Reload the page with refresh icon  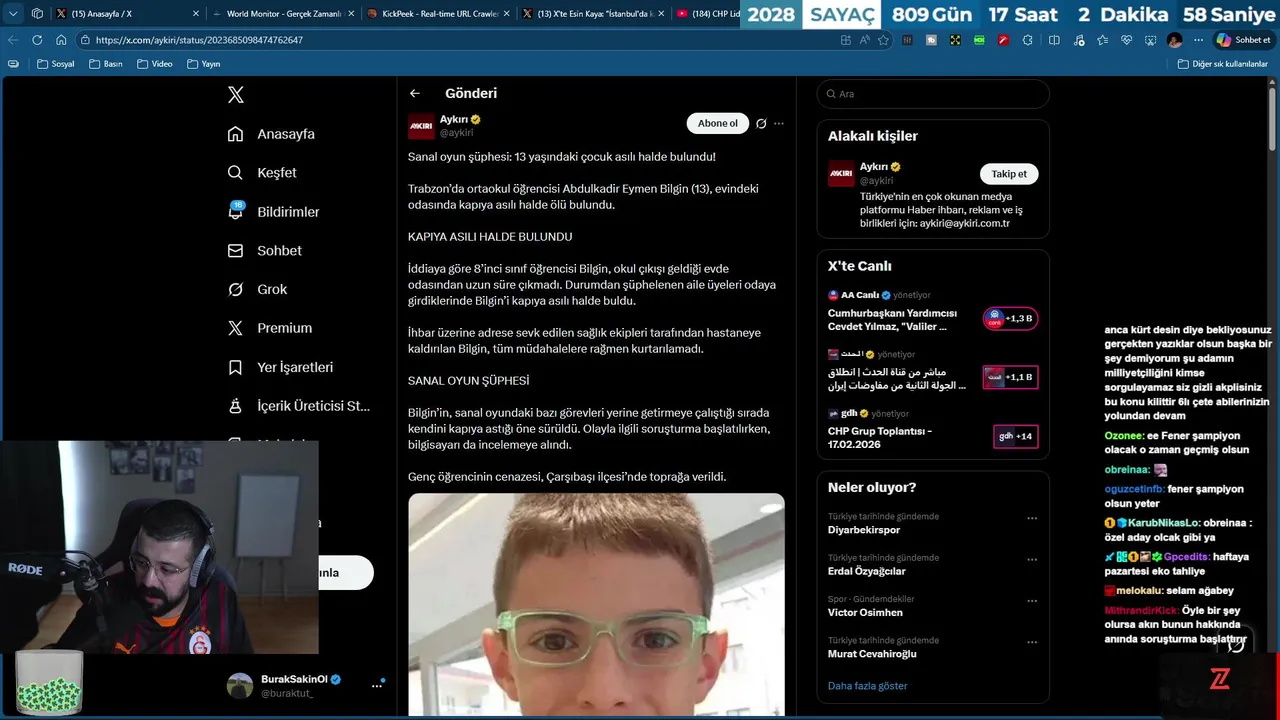pos(37,40)
